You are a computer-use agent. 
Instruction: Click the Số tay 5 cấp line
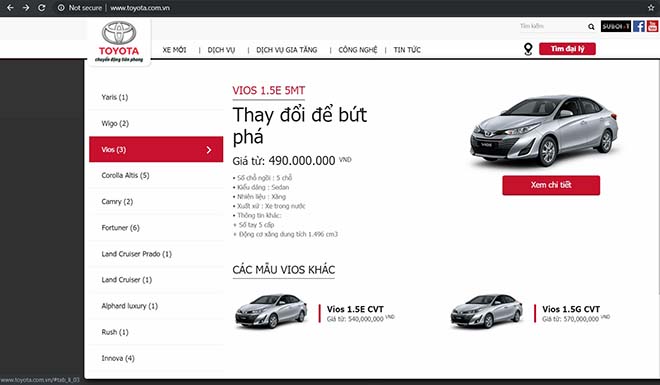[x=254, y=225]
